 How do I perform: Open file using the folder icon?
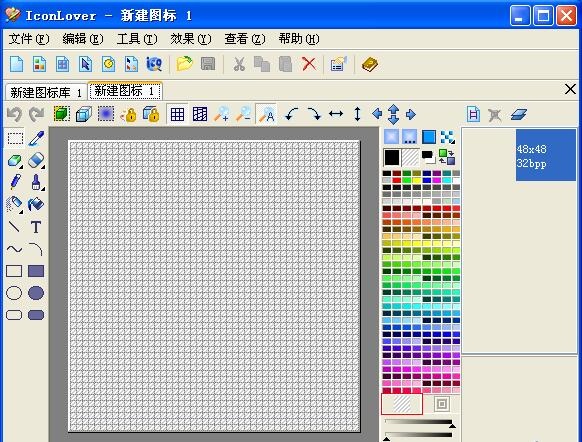pos(184,64)
